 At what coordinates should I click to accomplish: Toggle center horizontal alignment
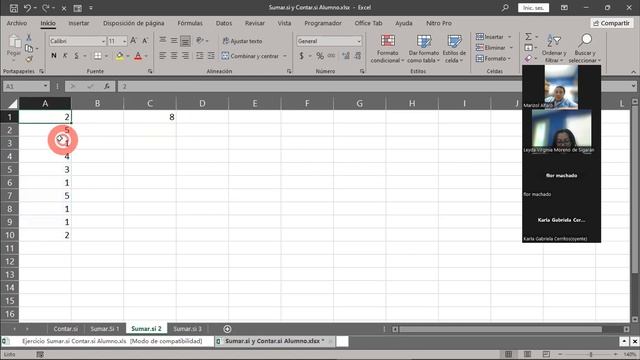(174, 56)
